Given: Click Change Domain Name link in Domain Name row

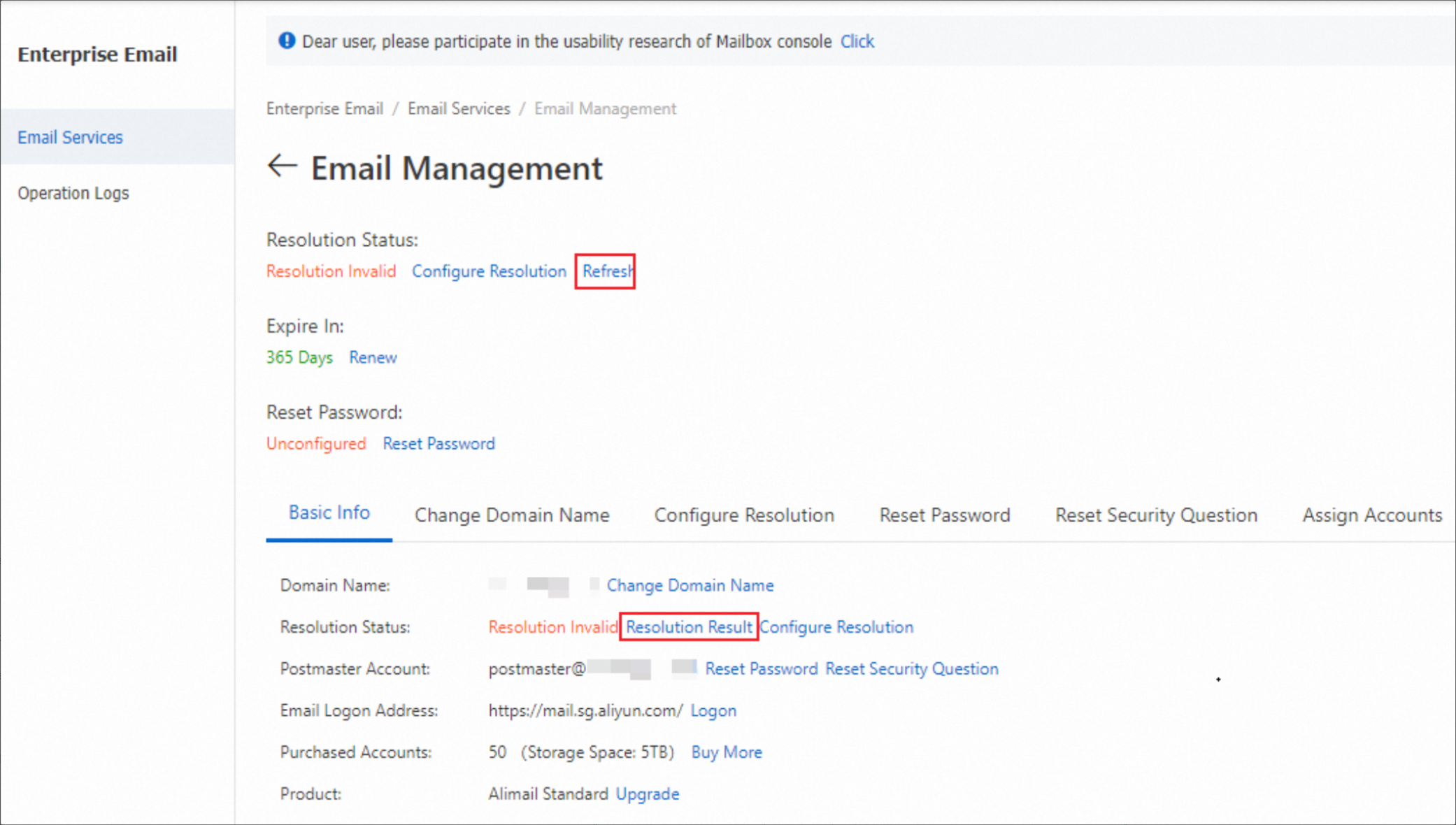Looking at the screenshot, I should [690, 585].
